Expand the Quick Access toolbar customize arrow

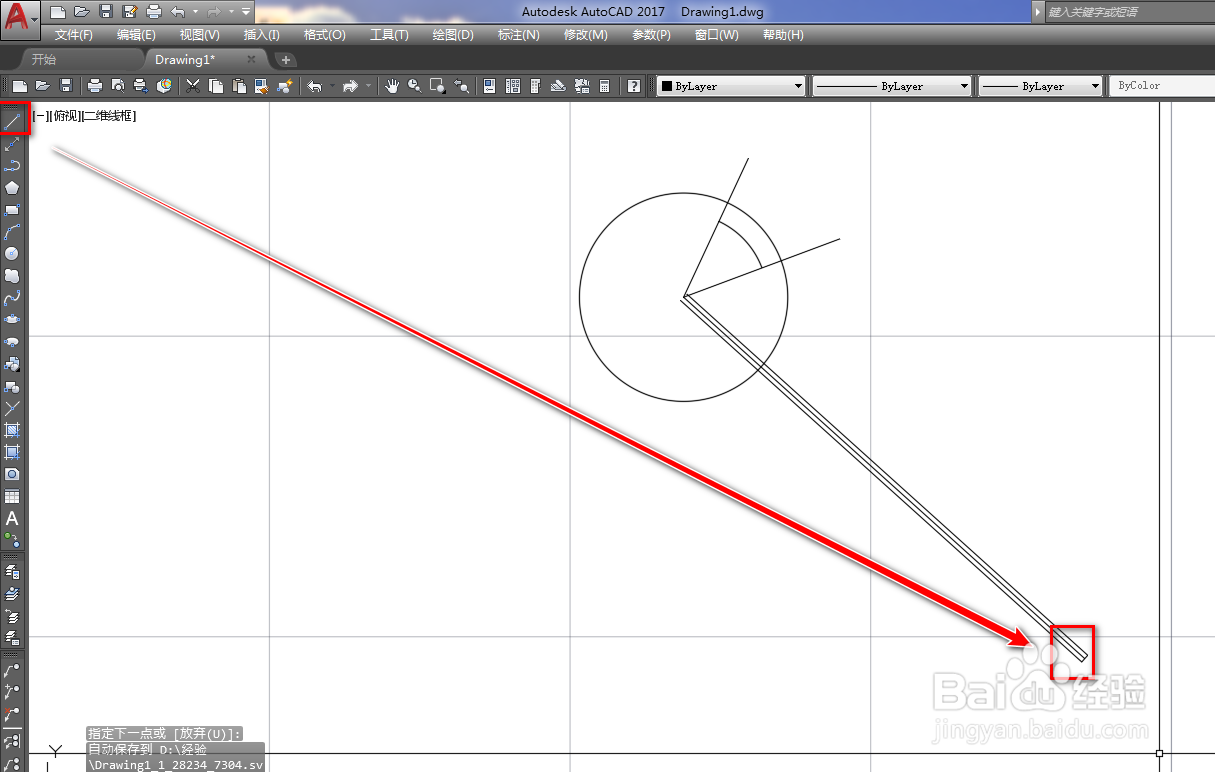point(246,12)
